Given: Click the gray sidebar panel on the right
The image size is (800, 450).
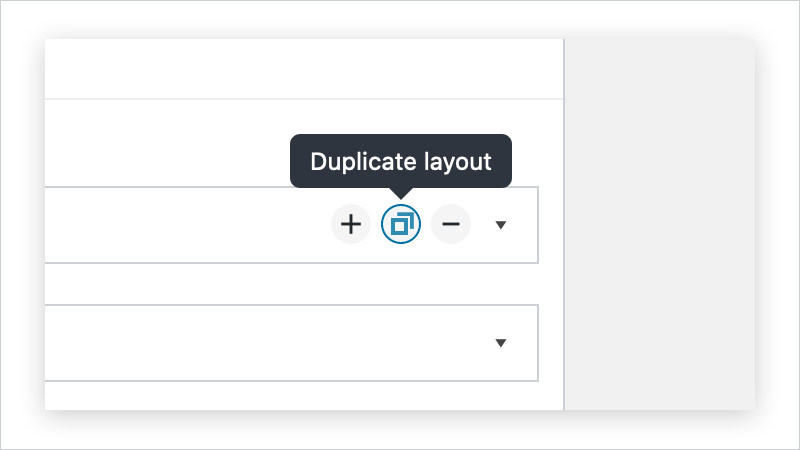Looking at the screenshot, I should 660,224.
